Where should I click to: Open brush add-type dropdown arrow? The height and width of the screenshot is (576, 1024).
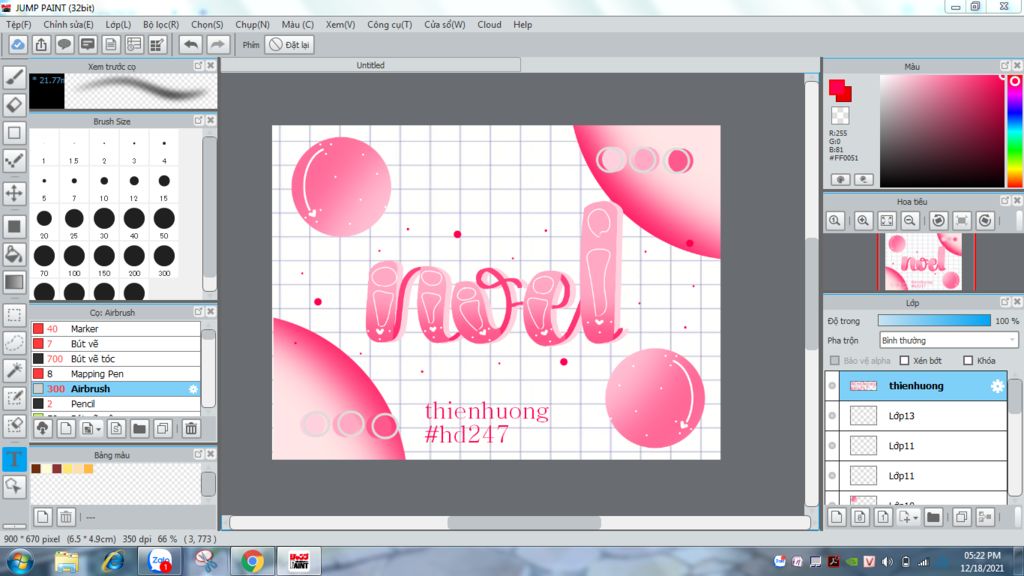[x=98, y=429]
